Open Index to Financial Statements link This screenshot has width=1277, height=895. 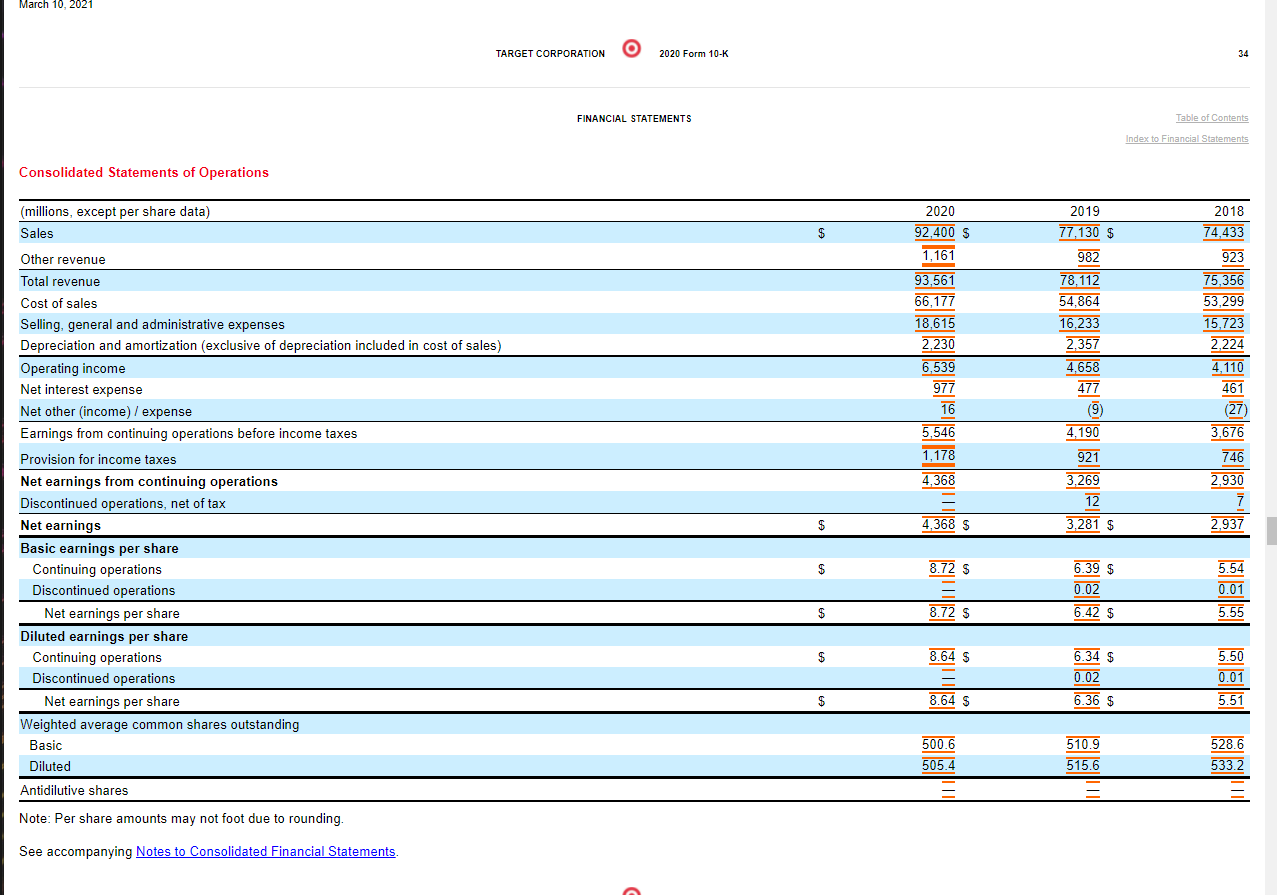pyautogui.click(x=1187, y=139)
